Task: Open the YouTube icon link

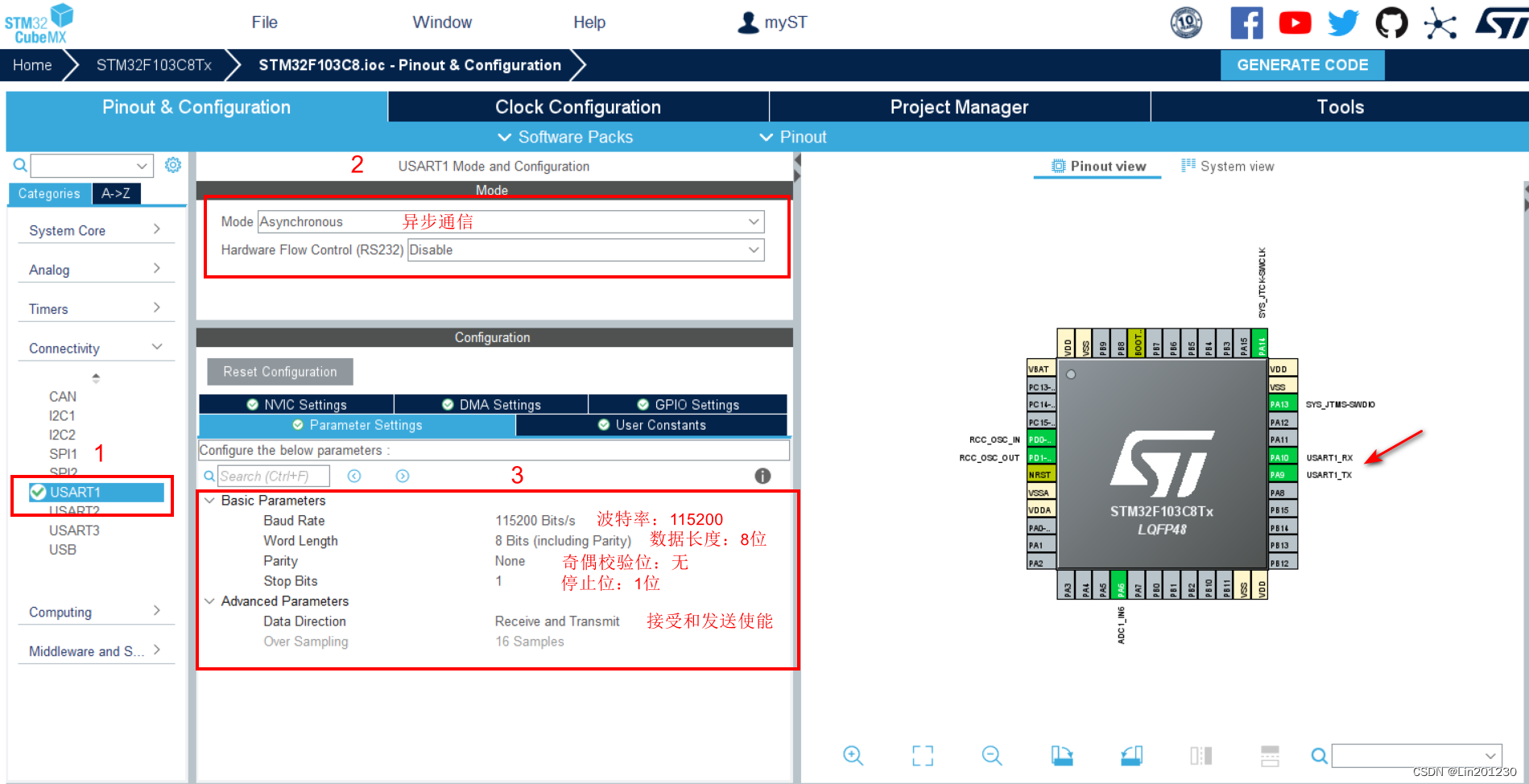Action: pyautogui.click(x=1295, y=23)
